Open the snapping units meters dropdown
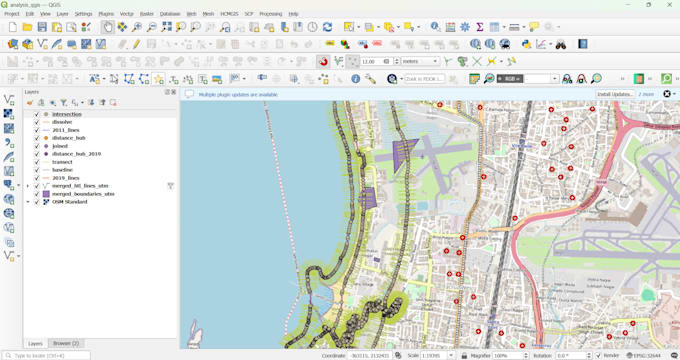 tap(420, 62)
